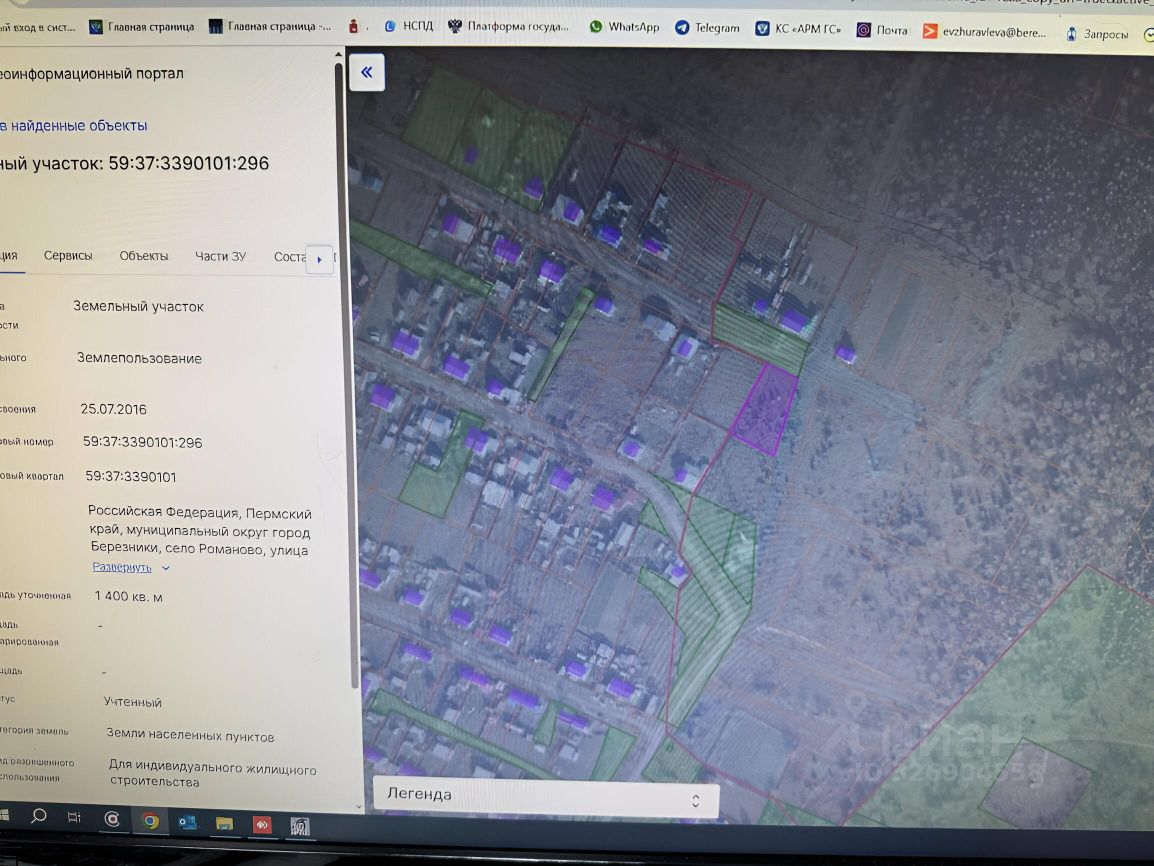Open File Explorer from taskbar
Viewport: 1154px width, 866px height.
point(224,823)
